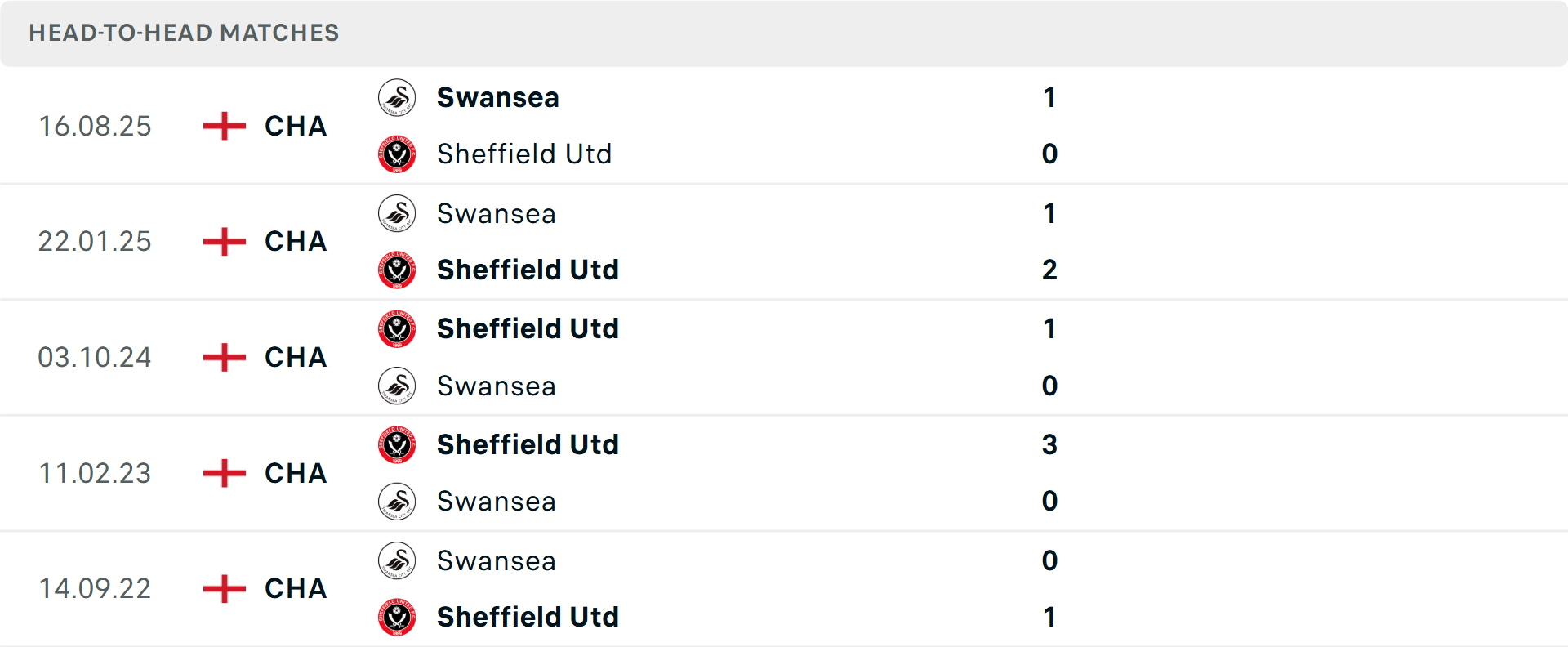Click the England flag beside the 22.01.25 fixture
This screenshot has height=647, width=1568.
pyautogui.click(x=222, y=242)
